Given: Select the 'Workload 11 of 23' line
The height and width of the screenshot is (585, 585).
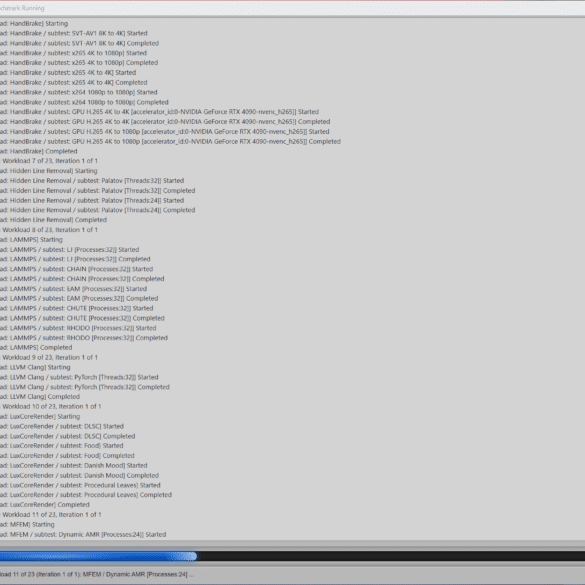Looking at the screenshot, I should [51, 514].
